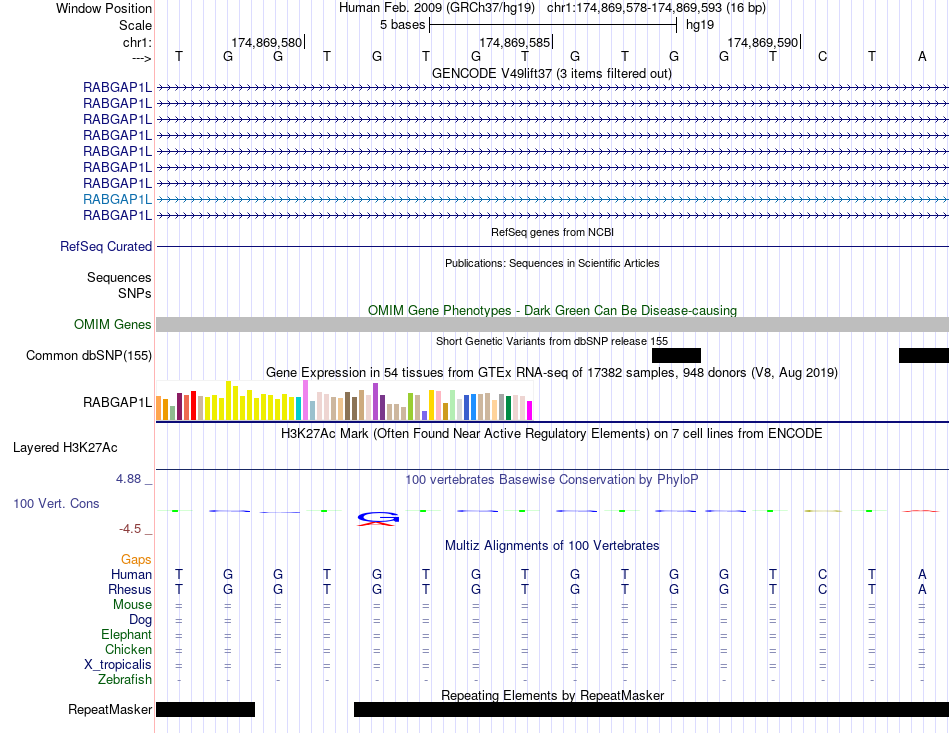Click 'hg19' beside the scale bar
The height and width of the screenshot is (733, 950).
point(700,25)
